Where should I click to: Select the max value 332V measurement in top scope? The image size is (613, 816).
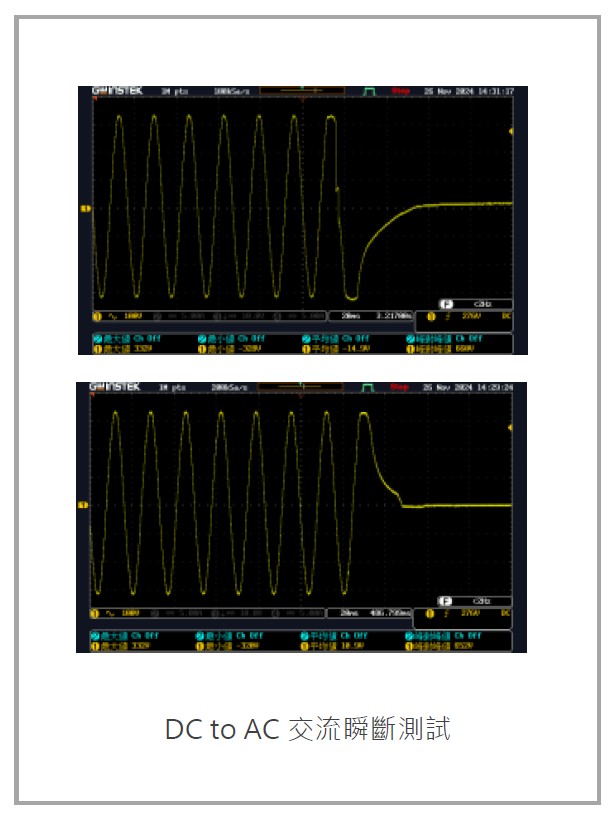tap(126, 349)
